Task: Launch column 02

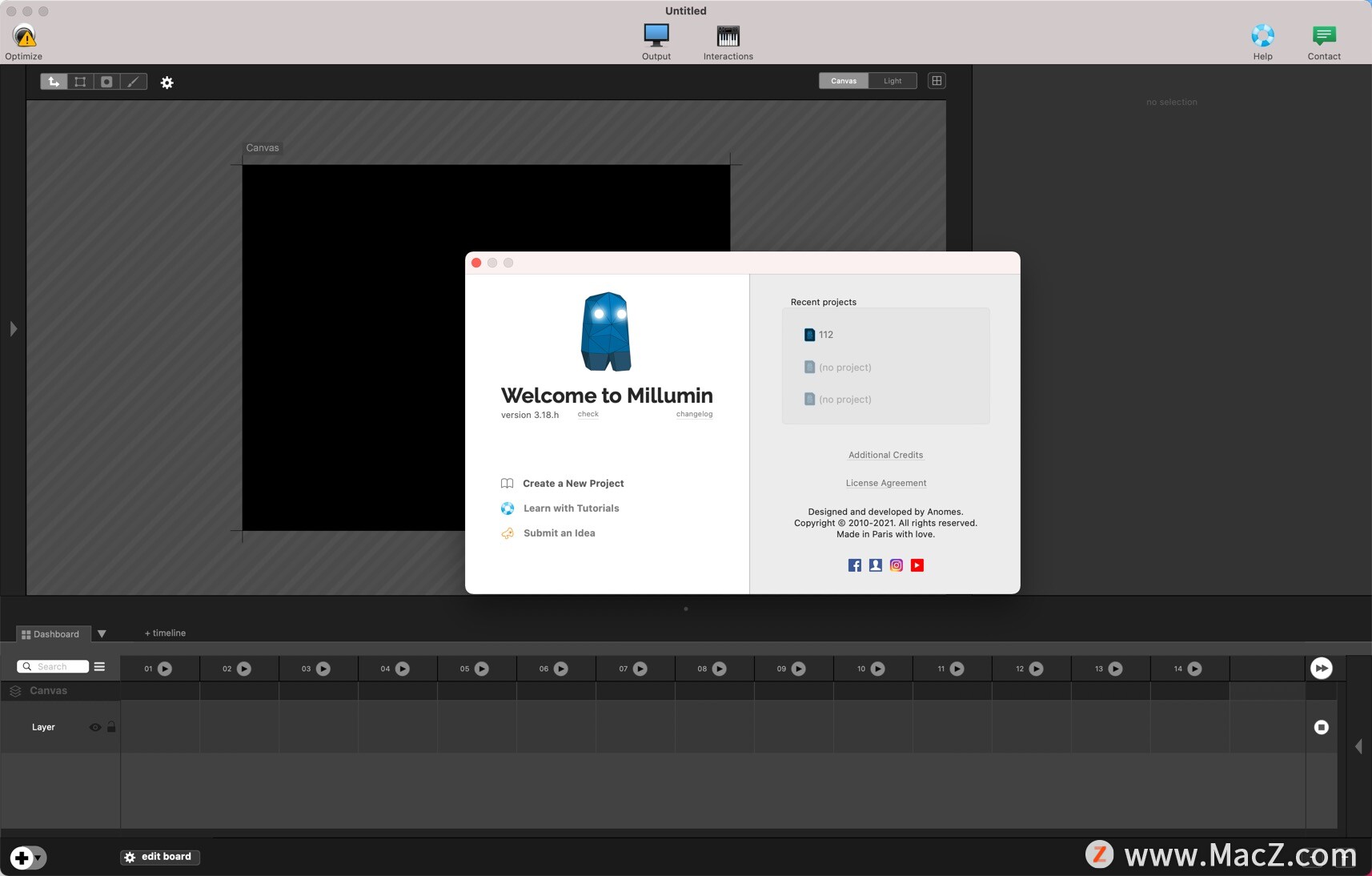Action: point(244,669)
